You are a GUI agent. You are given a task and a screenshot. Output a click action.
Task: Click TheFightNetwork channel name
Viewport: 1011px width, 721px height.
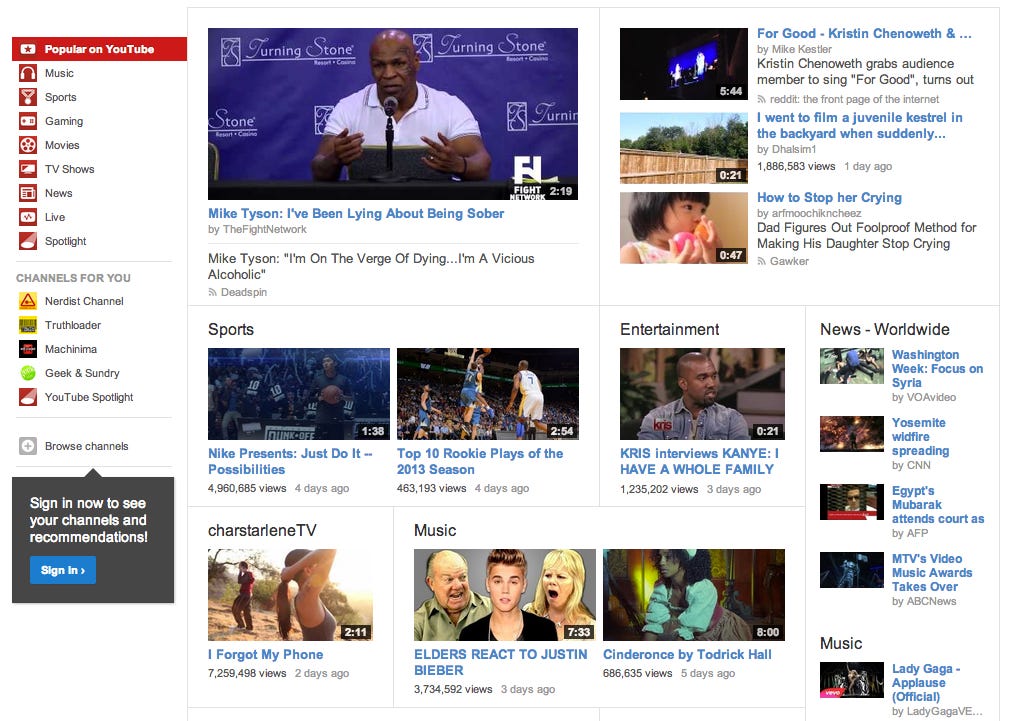pyautogui.click(x=264, y=230)
